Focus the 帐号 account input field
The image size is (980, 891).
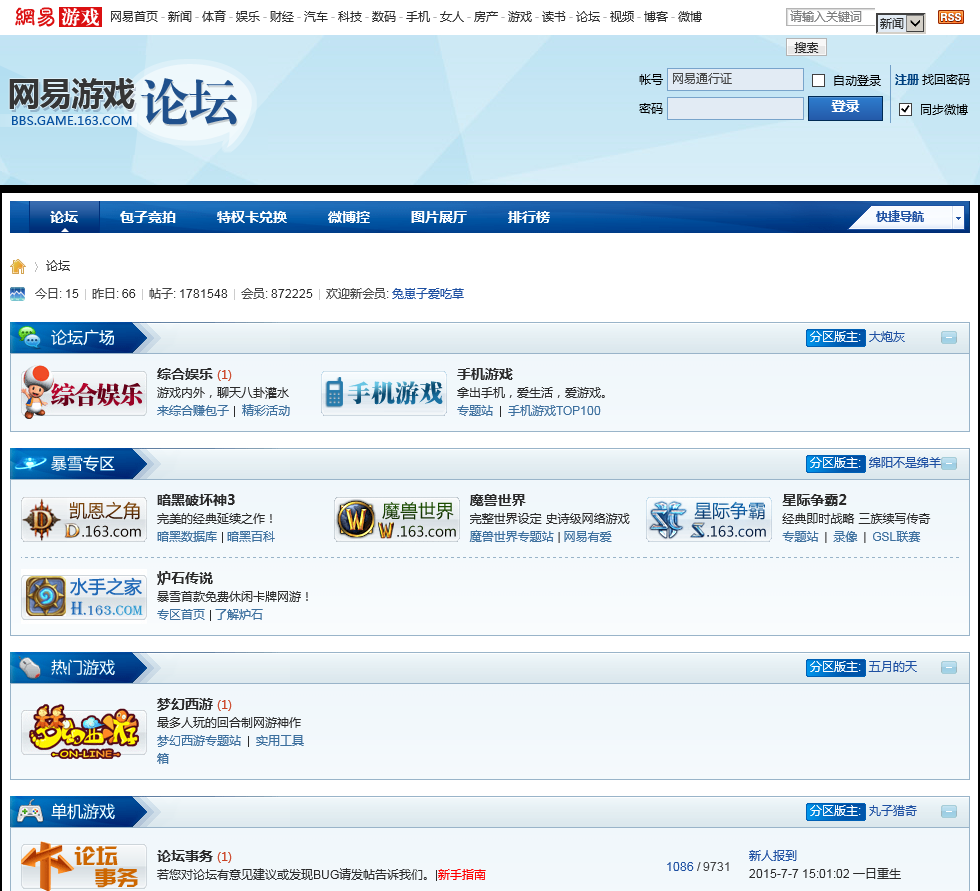coord(735,79)
